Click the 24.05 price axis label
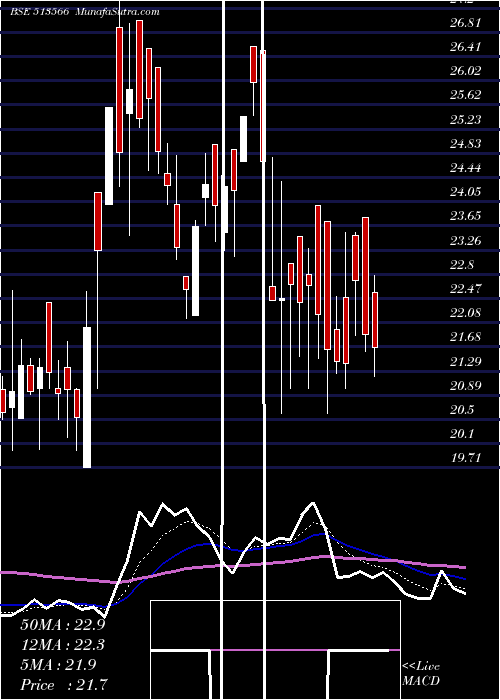The height and width of the screenshot is (700, 500). tap(466, 192)
